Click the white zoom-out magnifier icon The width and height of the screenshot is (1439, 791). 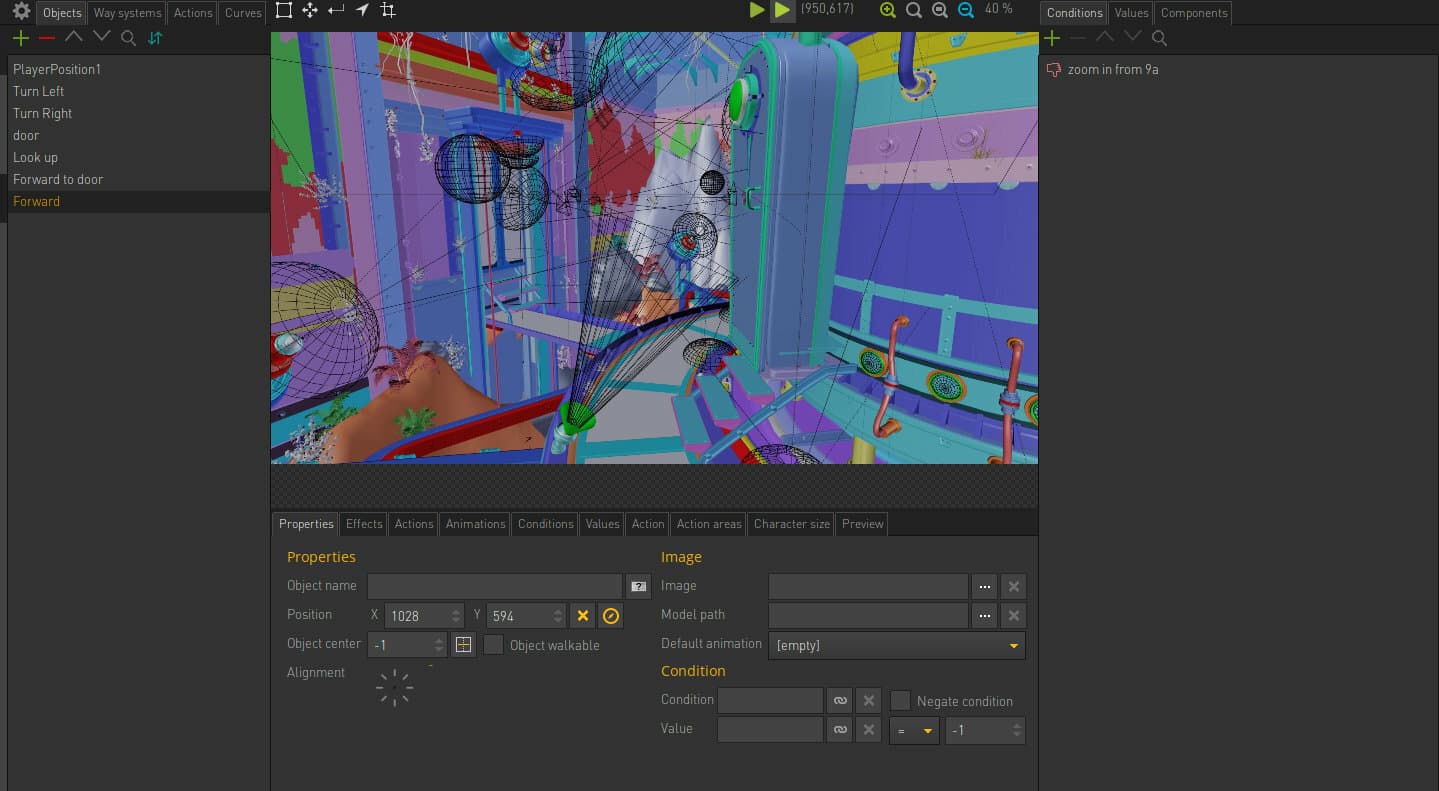(x=940, y=10)
